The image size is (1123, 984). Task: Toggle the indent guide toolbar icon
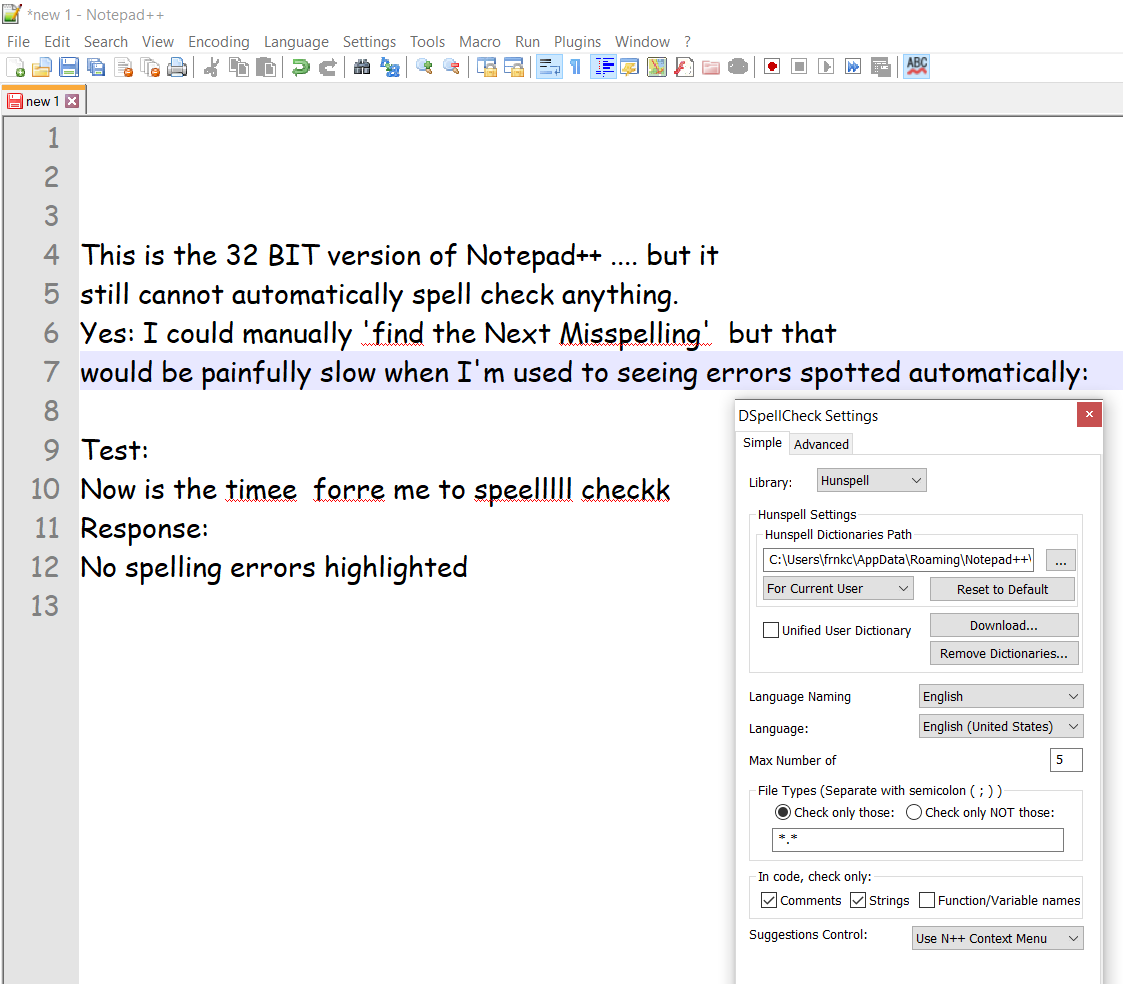pos(604,67)
